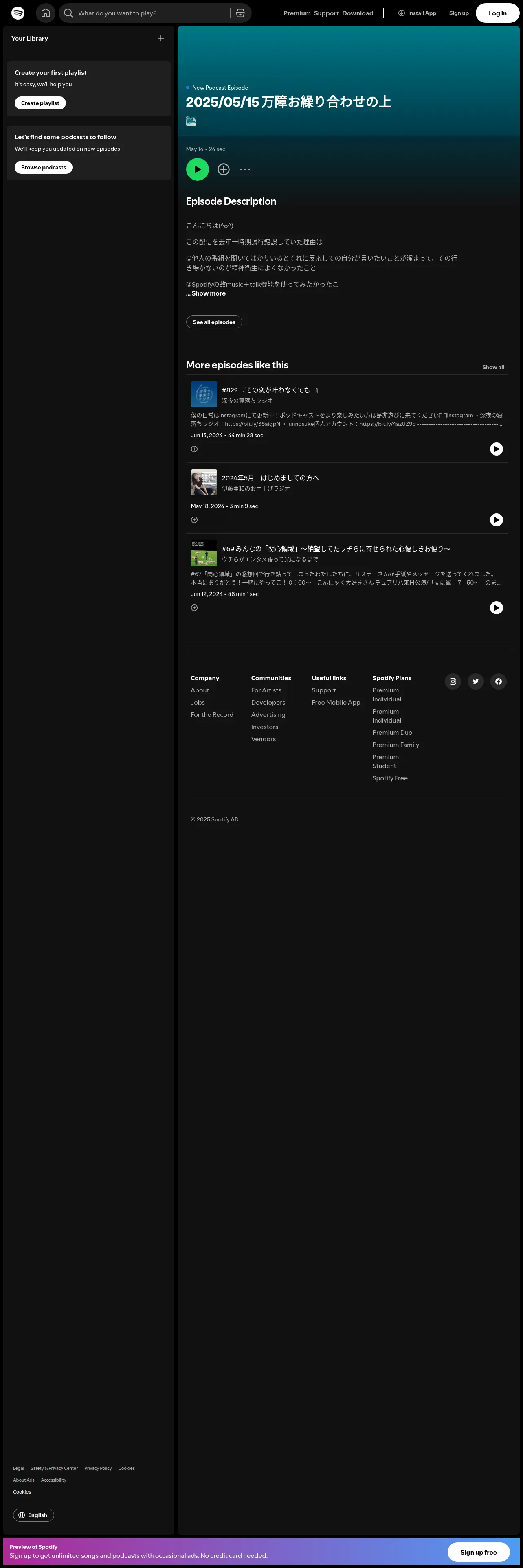This screenshot has height=1568, width=523.
Task: Open Advertising footer link
Action: pos(268,715)
